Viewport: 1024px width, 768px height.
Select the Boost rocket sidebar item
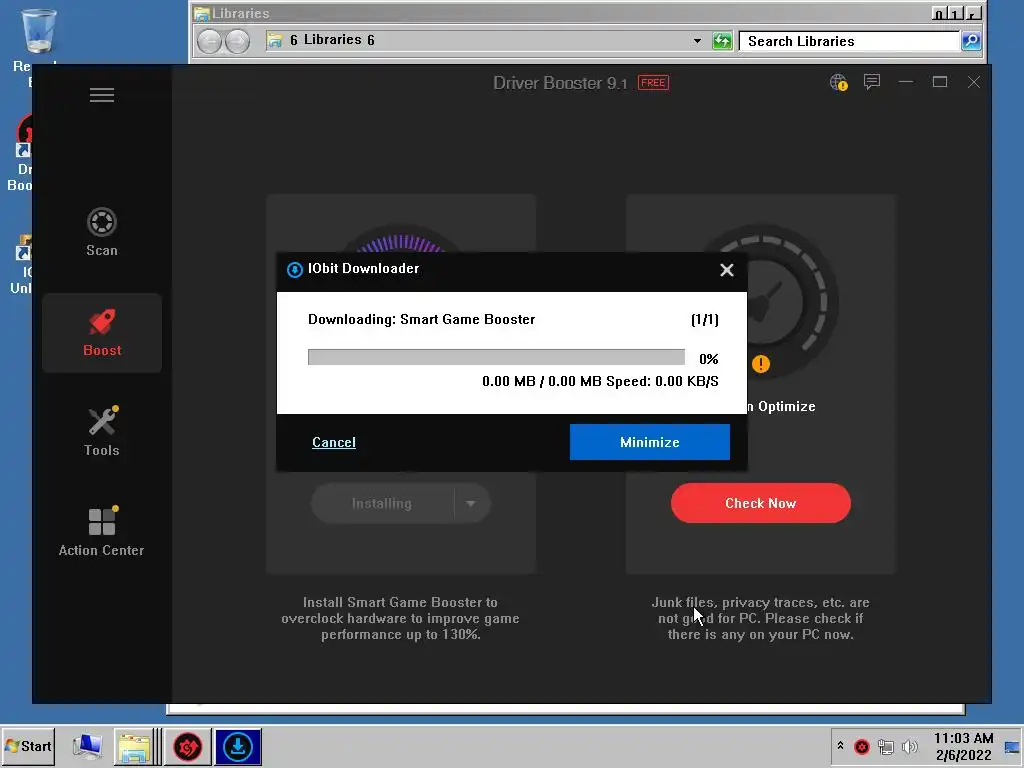pyautogui.click(x=102, y=332)
